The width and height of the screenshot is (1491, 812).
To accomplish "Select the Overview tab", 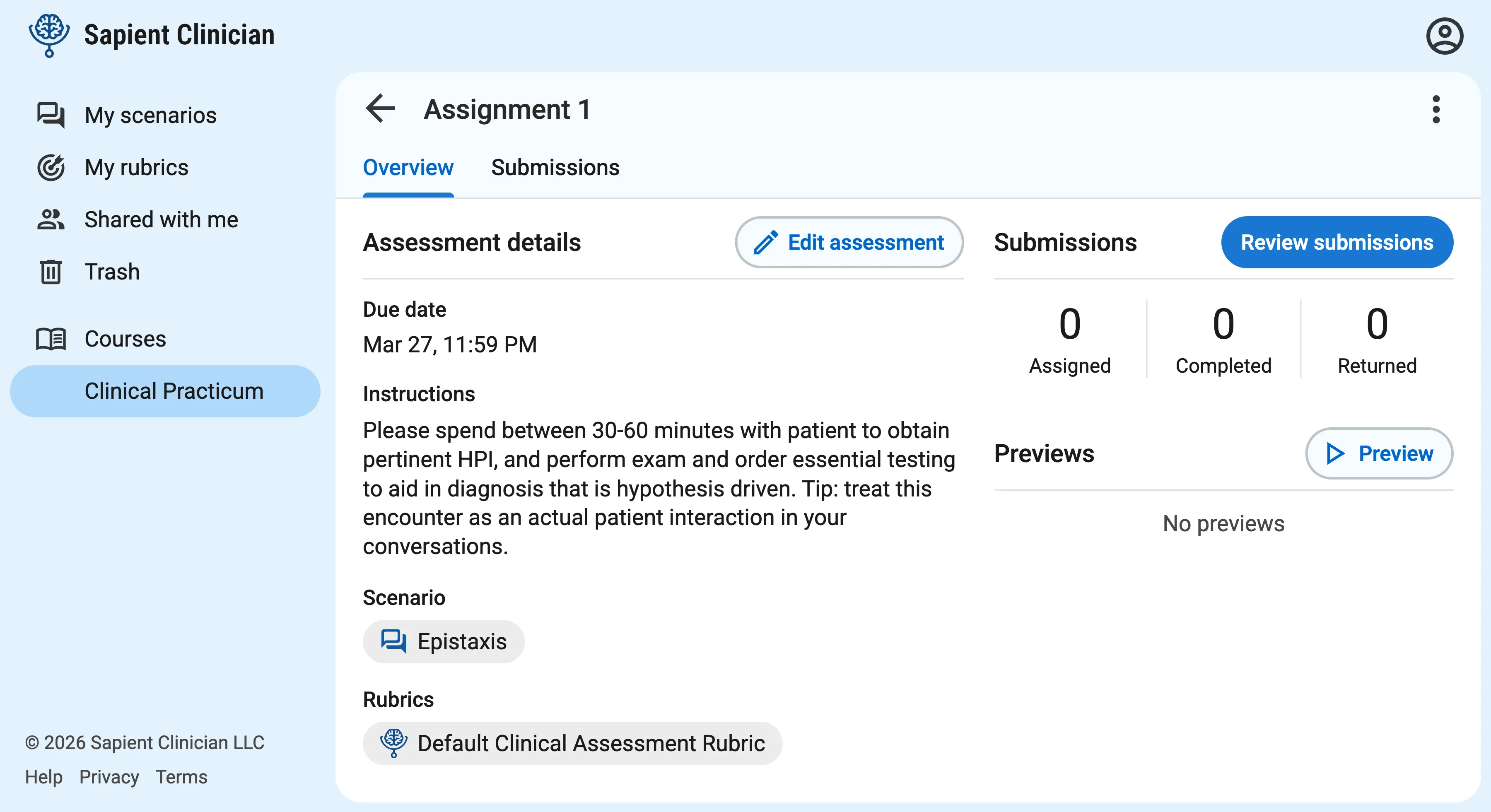I will click(408, 168).
